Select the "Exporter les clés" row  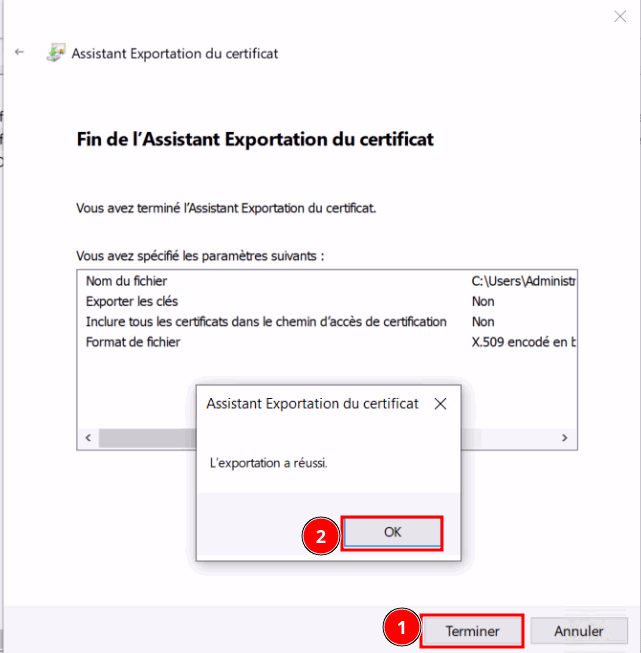pos(132,301)
